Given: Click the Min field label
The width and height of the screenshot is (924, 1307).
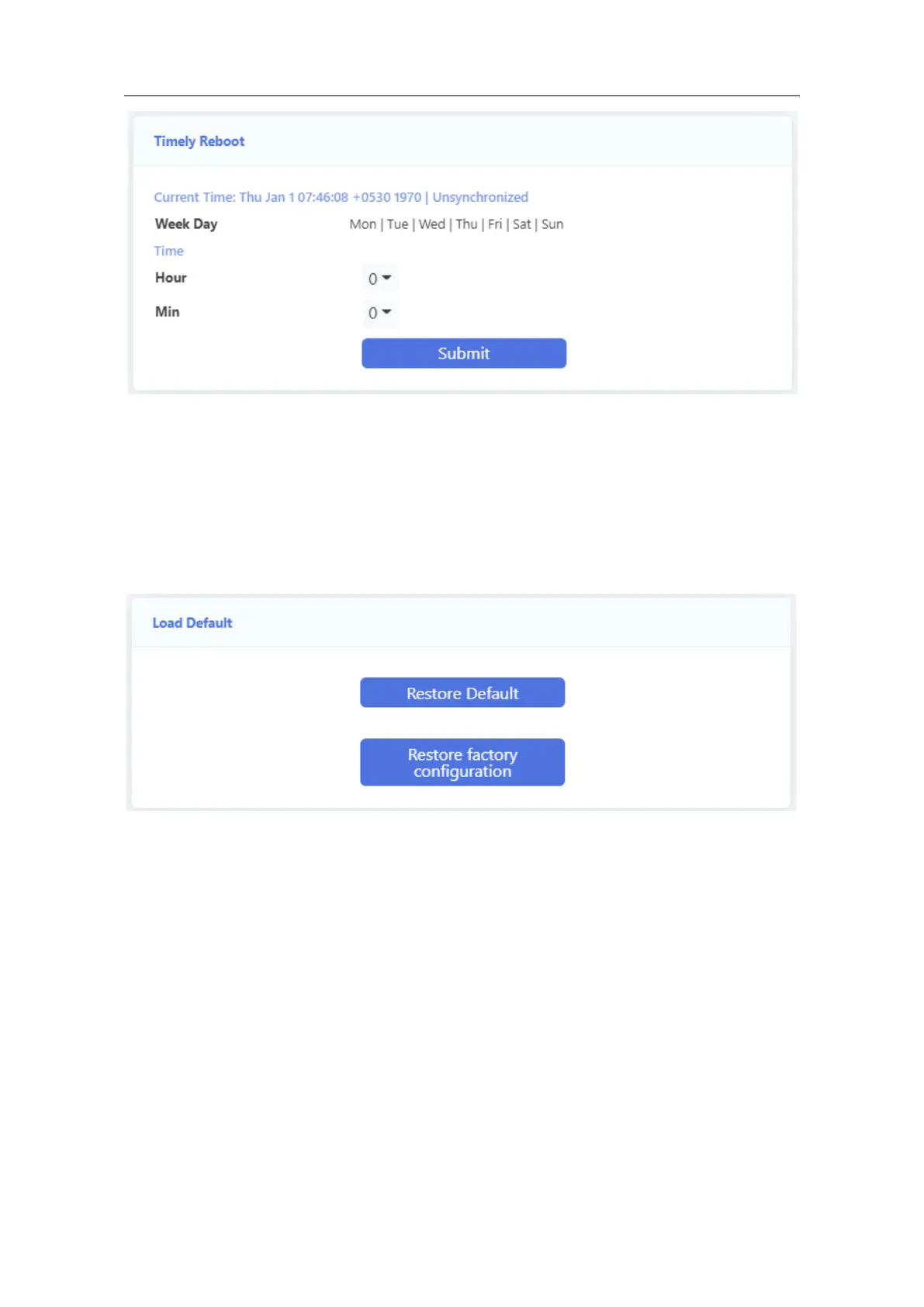Looking at the screenshot, I should [168, 312].
